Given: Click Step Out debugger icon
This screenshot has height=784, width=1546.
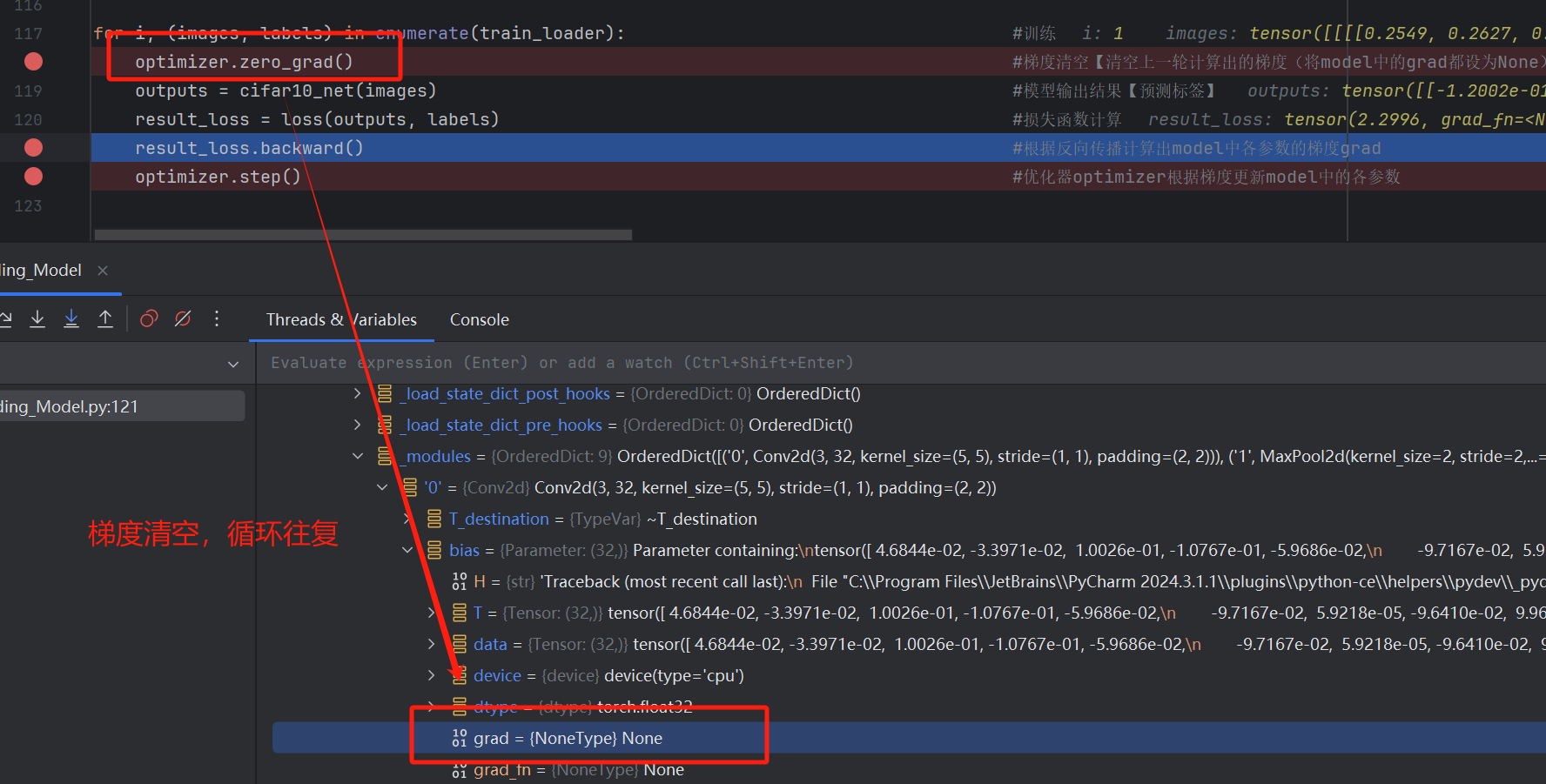Looking at the screenshot, I should (x=105, y=319).
